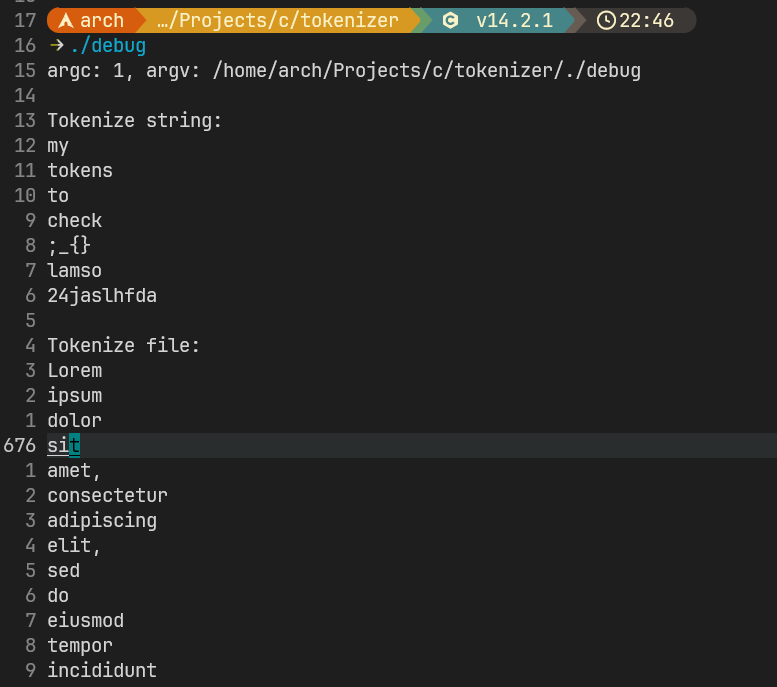Click the token 'dolor'

(x=74, y=421)
